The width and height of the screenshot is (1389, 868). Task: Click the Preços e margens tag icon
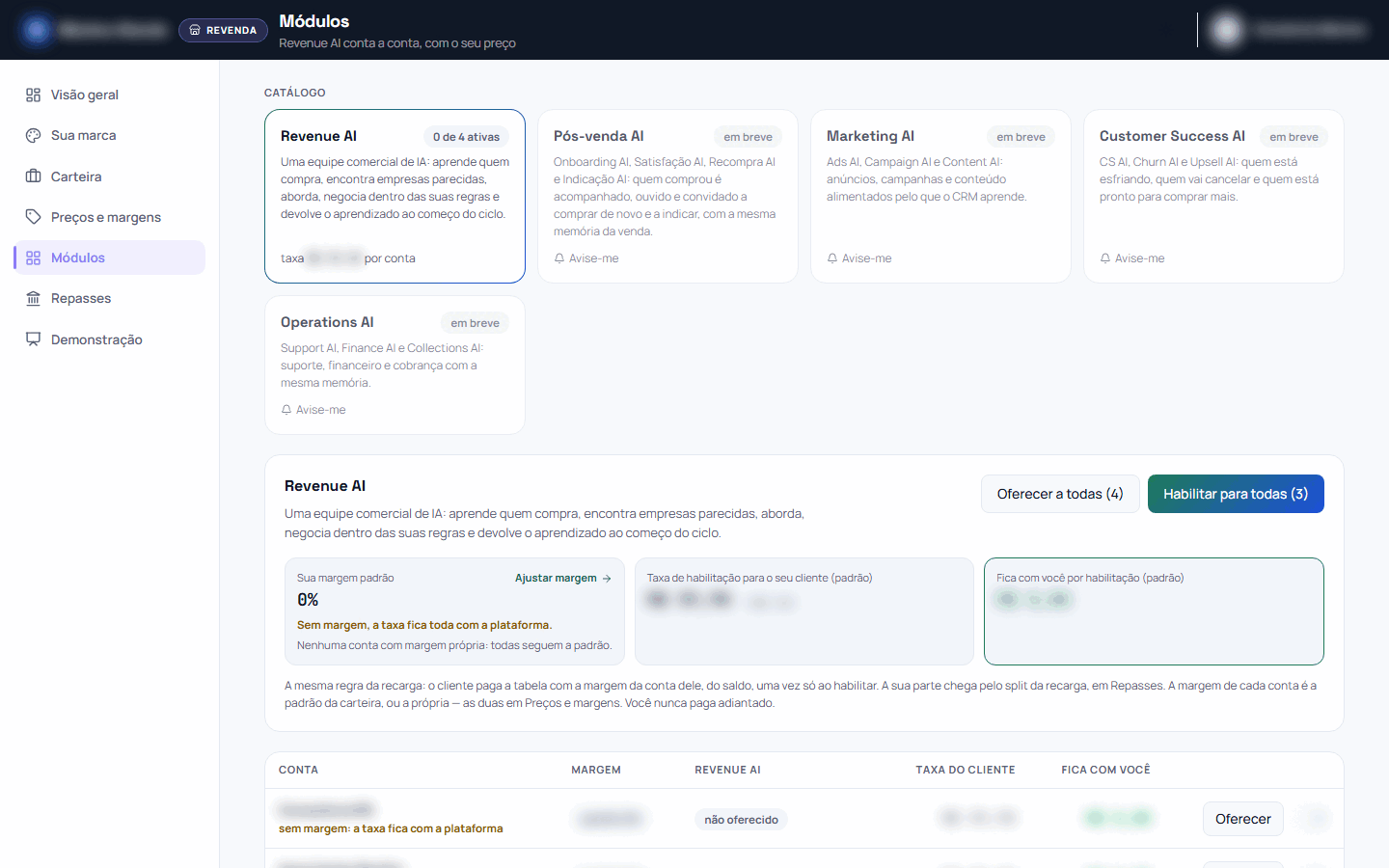point(33,217)
